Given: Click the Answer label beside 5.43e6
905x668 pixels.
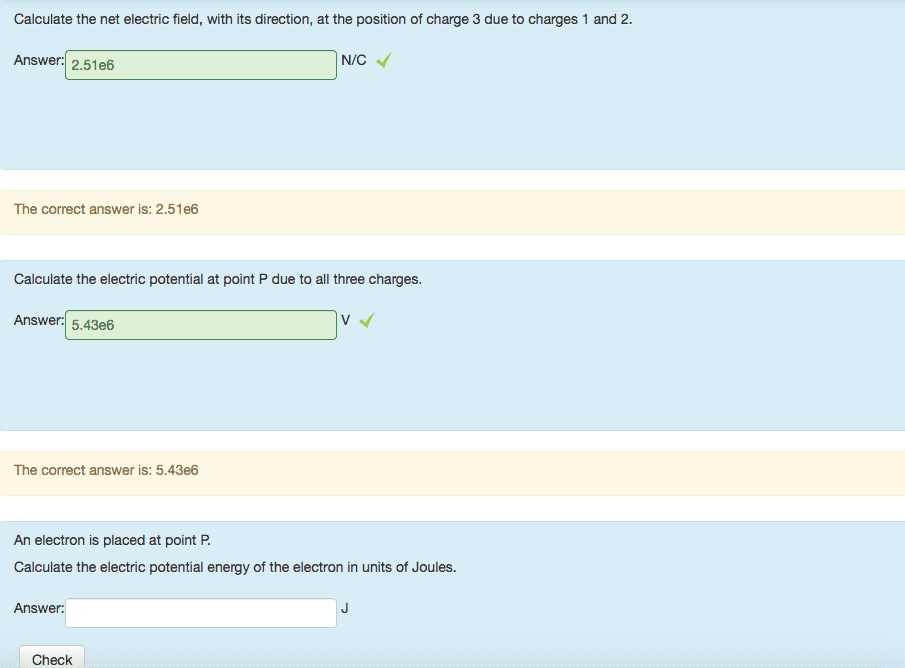Looking at the screenshot, I should (x=39, y=321).
